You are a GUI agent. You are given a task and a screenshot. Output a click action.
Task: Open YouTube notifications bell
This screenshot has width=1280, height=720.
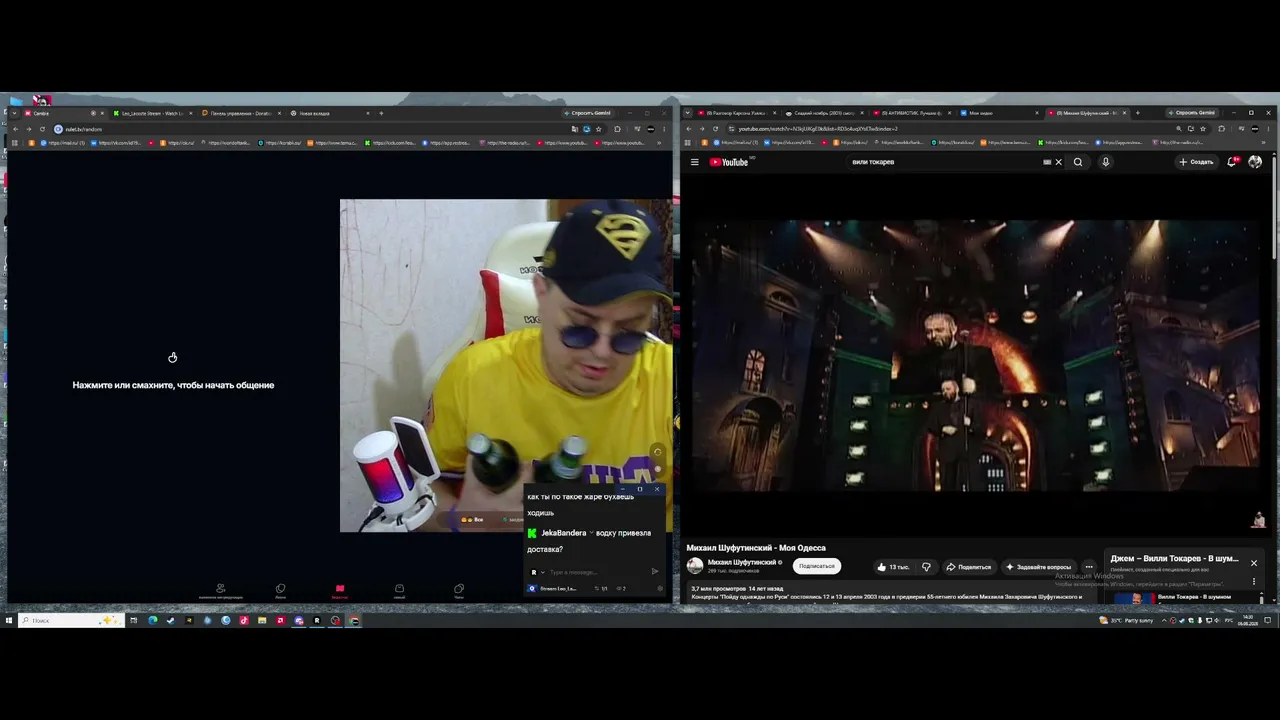point(1233,162)
